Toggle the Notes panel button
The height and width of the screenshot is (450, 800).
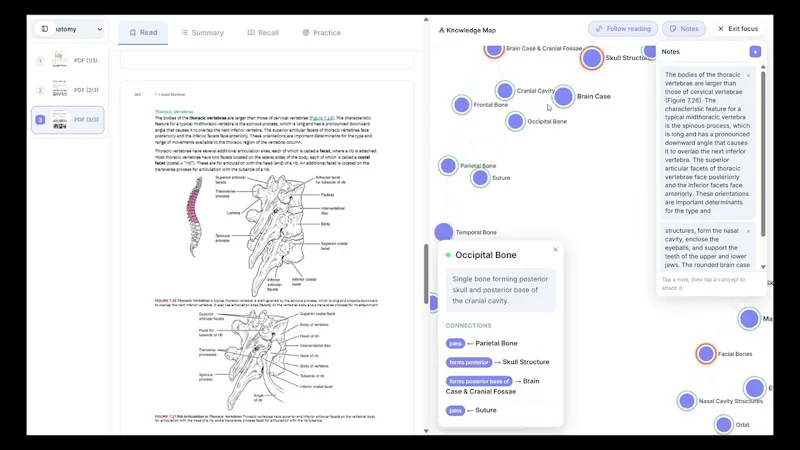click(x=684, y=29)
